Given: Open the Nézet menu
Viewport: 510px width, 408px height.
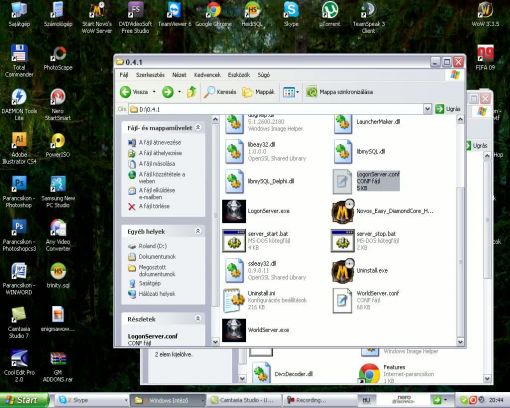Looking at the screenshot, I should point(179,75).
